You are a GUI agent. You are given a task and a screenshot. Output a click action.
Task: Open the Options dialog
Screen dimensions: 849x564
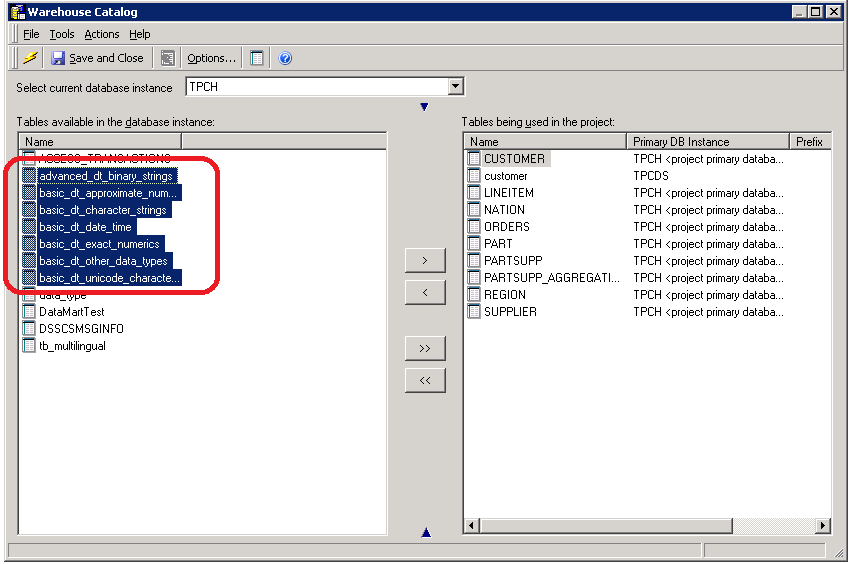coord(211,58)
